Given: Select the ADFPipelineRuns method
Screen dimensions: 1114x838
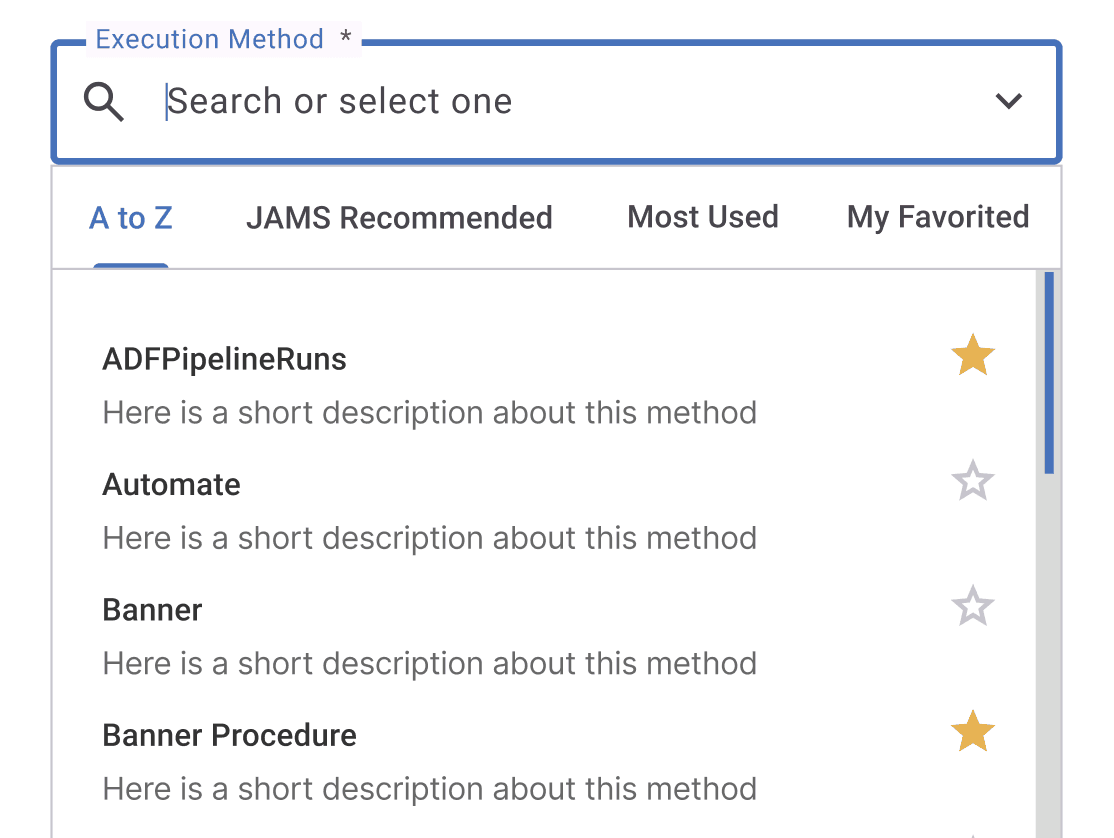Looking at the screenshot, I should 224,360.
